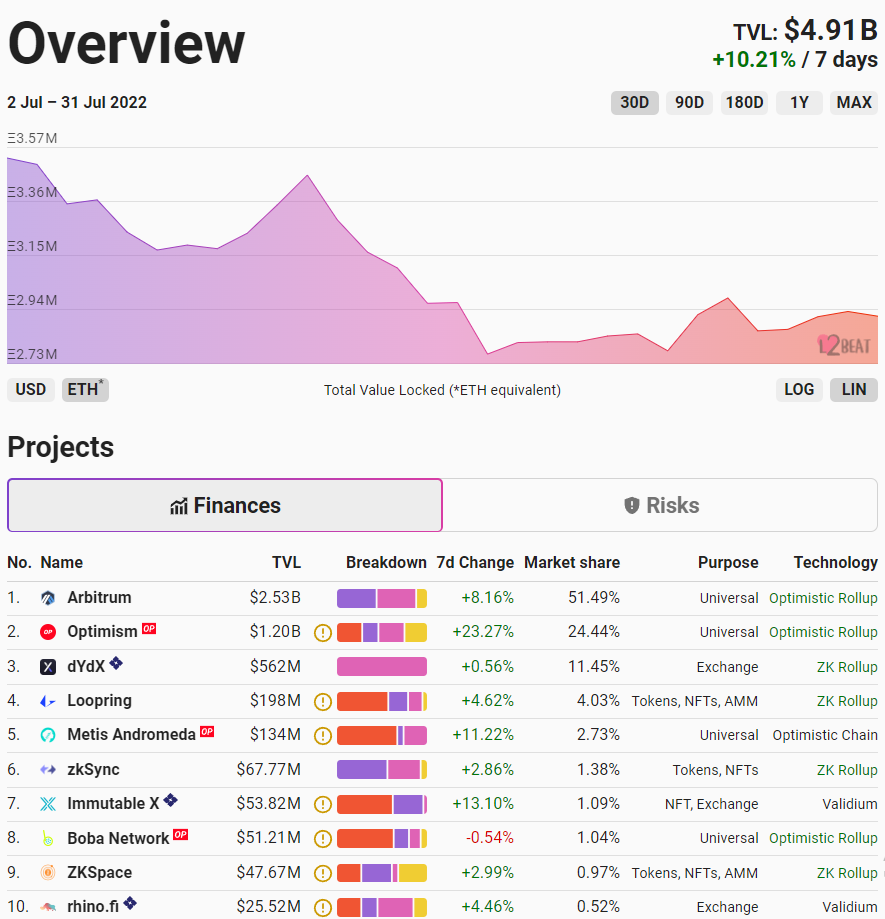Click the peak on the TVL chart

pyautogui.click(x=306, y=175)
